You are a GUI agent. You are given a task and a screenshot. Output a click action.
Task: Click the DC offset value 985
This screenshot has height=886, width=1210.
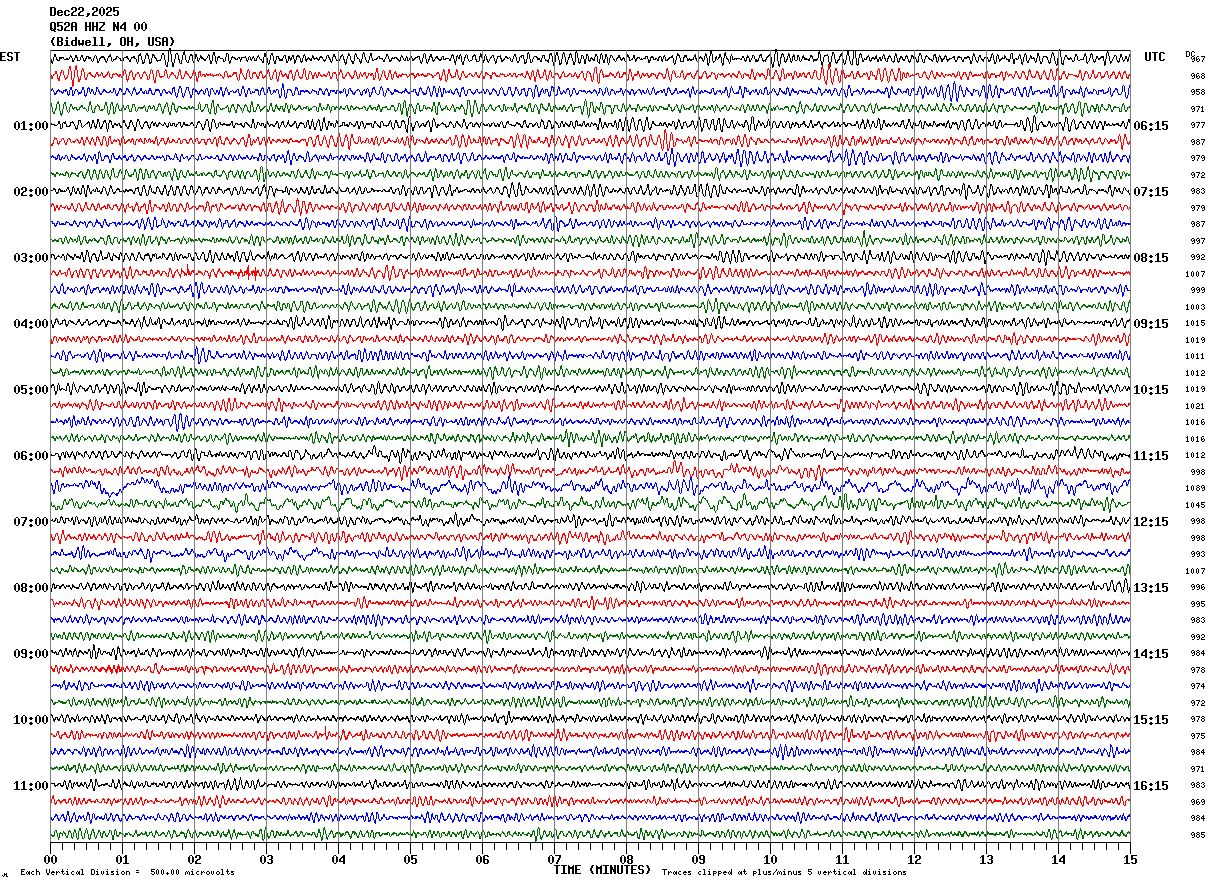pos(1197,835)
